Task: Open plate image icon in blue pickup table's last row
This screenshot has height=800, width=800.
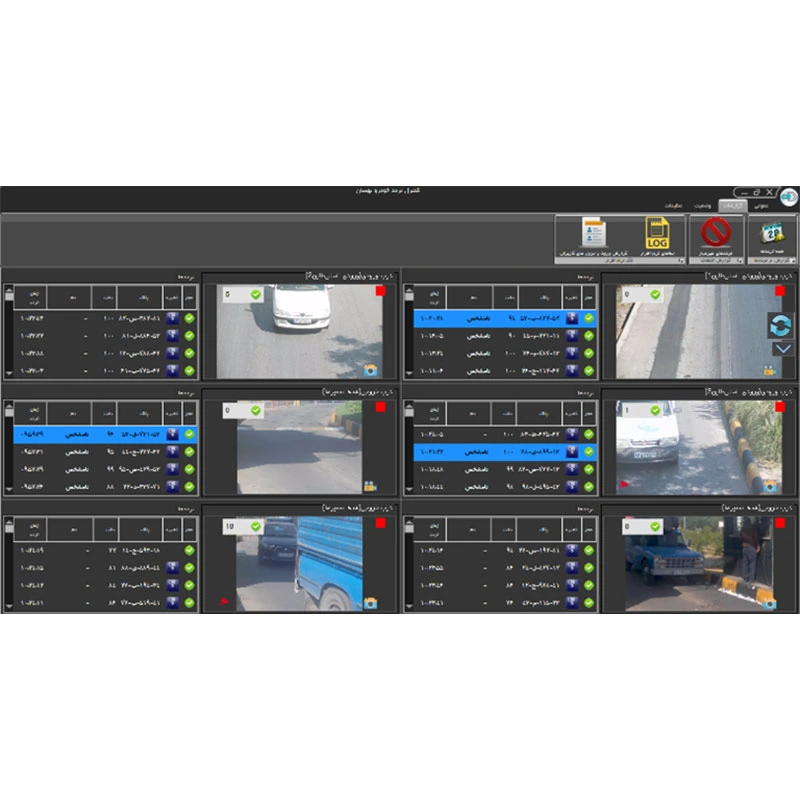Action: (x=572, y=603)
